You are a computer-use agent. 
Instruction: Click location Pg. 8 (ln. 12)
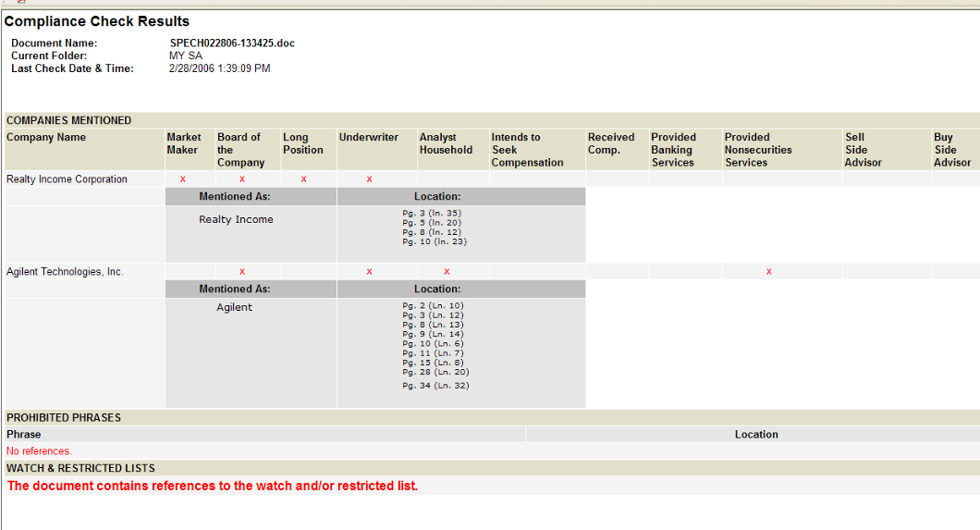(x=432, y=232)
